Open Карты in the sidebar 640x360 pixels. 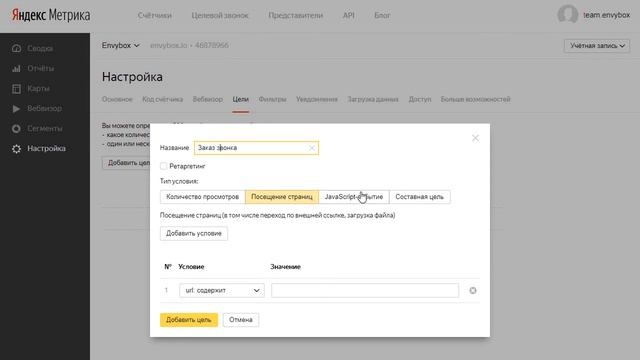[x=38, y=89]
